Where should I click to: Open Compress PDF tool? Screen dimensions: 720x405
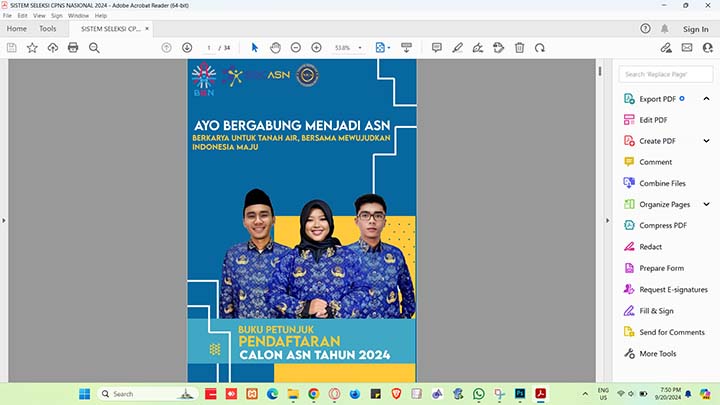663,225
